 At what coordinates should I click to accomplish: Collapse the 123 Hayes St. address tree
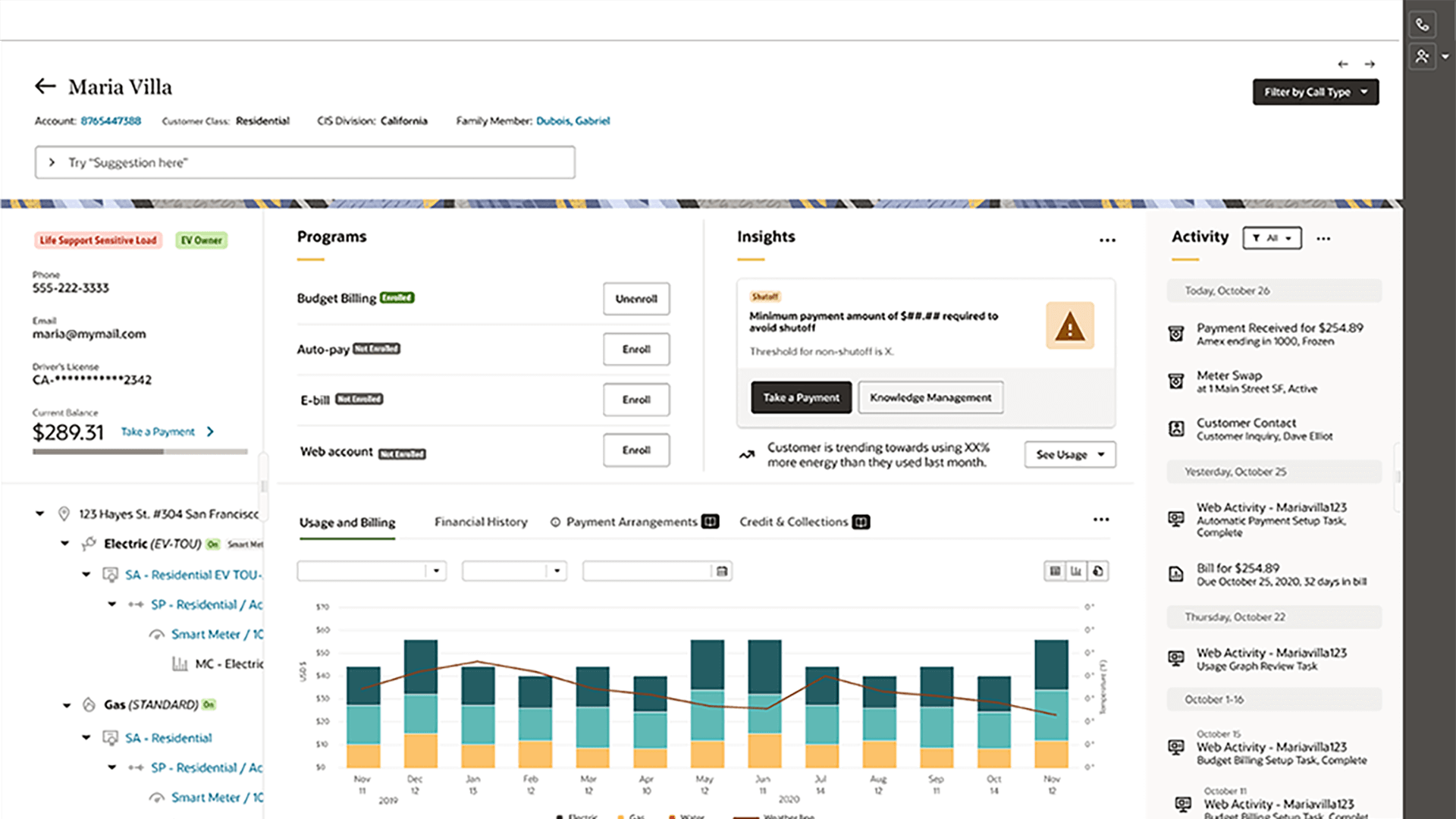point(40,513)
